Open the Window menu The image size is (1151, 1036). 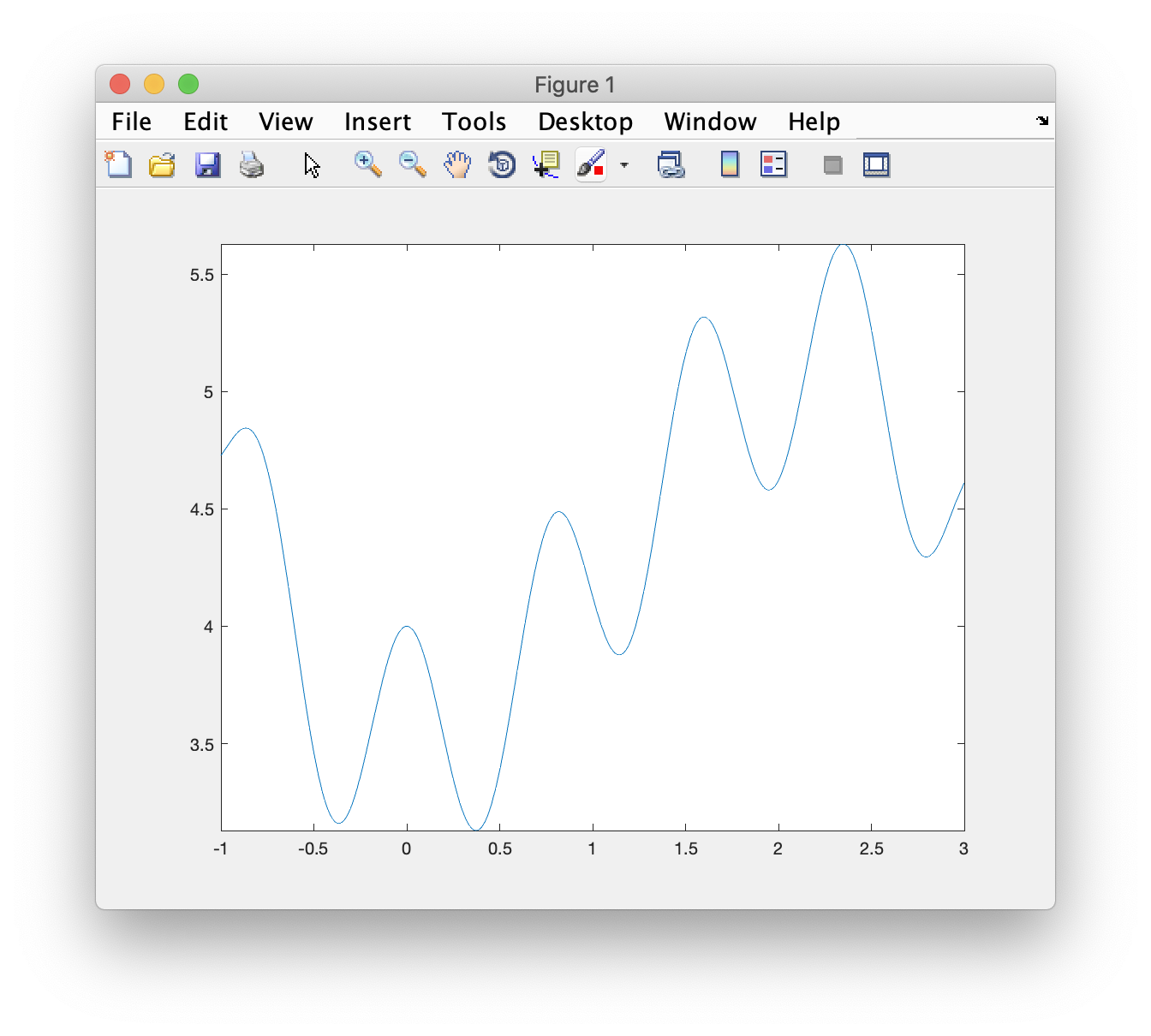711,122
